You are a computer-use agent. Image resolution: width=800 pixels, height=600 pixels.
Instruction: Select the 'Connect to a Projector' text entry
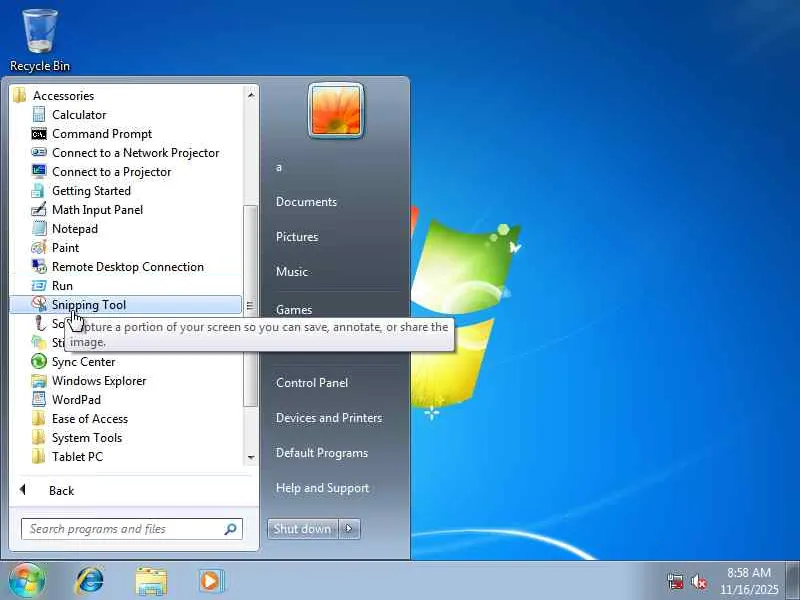click(x=111, y=172)
